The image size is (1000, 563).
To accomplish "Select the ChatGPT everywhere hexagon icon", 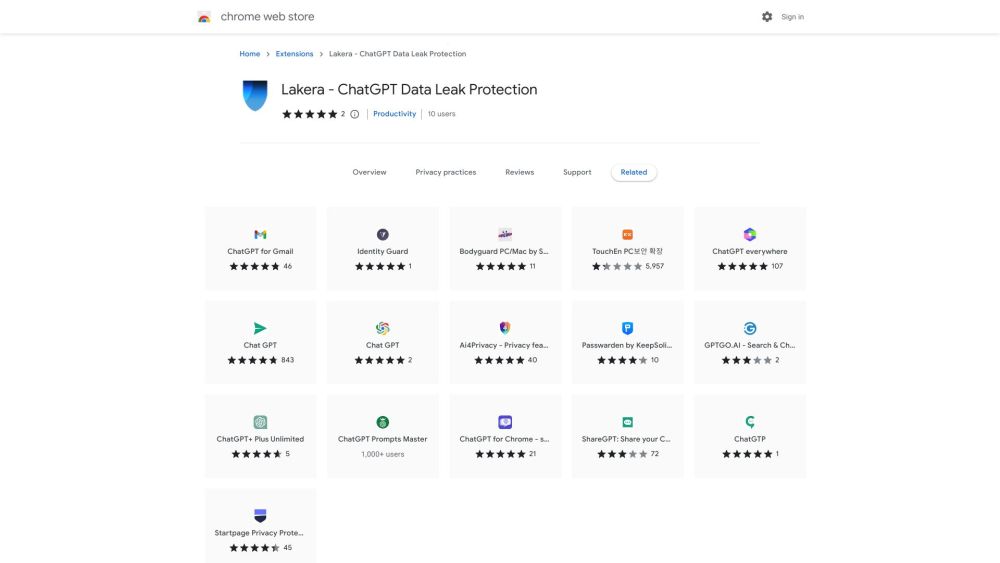I will click(x=749, y=234).
